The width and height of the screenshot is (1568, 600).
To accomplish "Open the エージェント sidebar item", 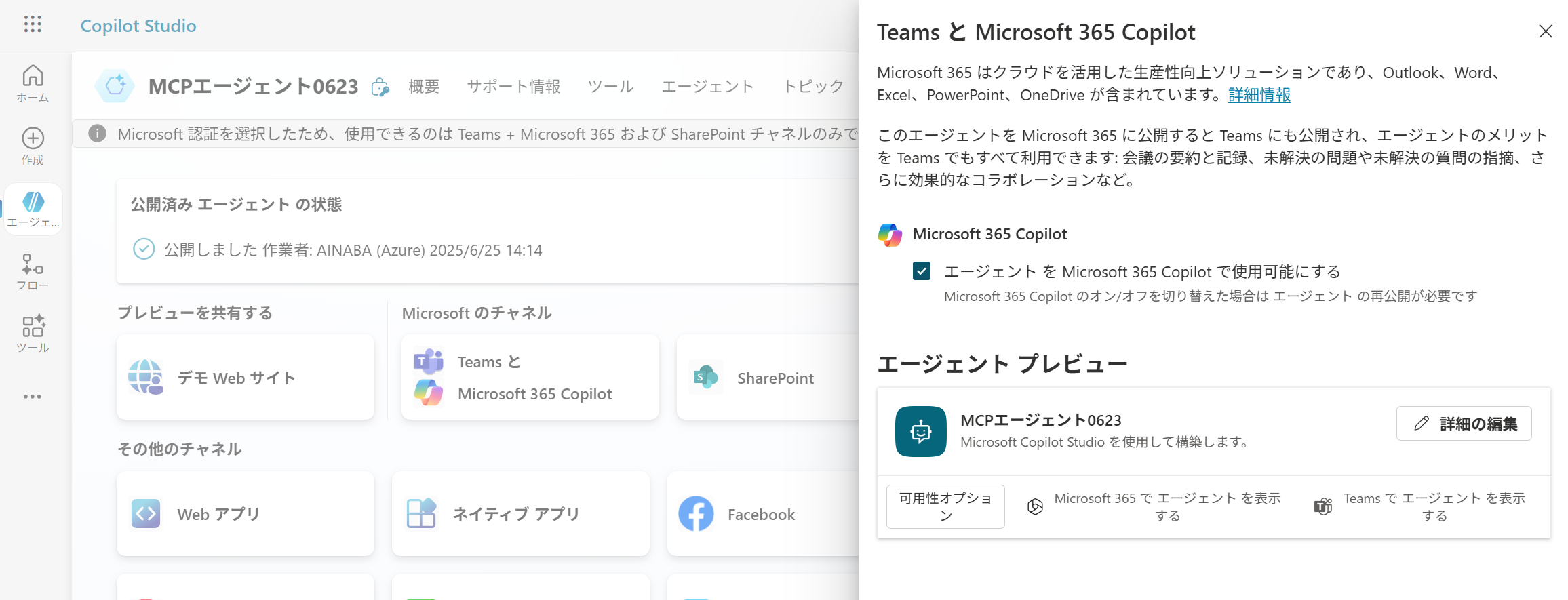I will tap(33, 209).
